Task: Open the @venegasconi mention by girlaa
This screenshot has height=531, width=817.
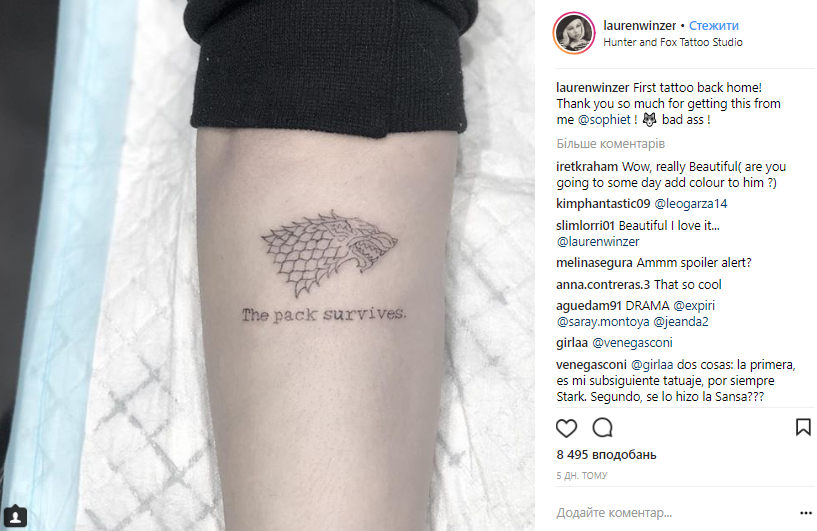Action: tap(632, 343)
